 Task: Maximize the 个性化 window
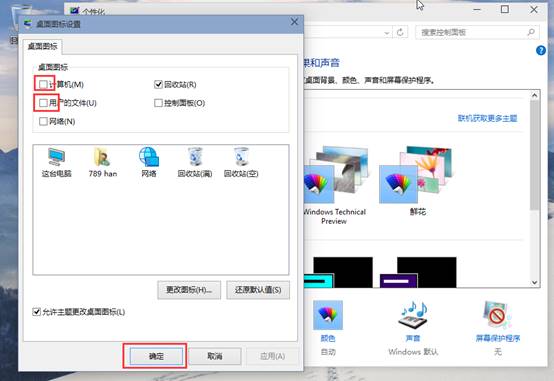pyautogui.click(x=505, y=10)
